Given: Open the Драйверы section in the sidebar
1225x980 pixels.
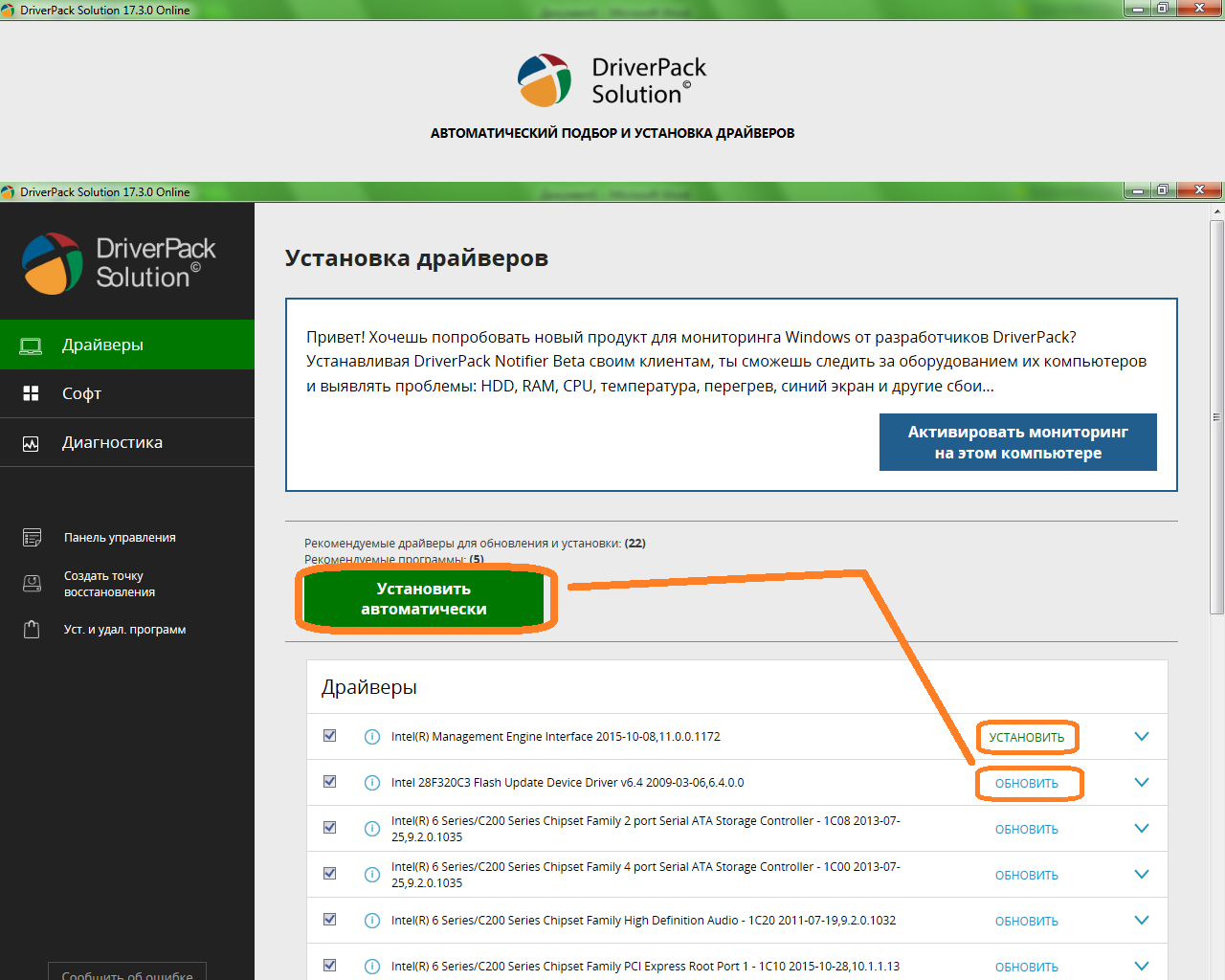Looking at the screenshot, I should [x=127, y=345].
